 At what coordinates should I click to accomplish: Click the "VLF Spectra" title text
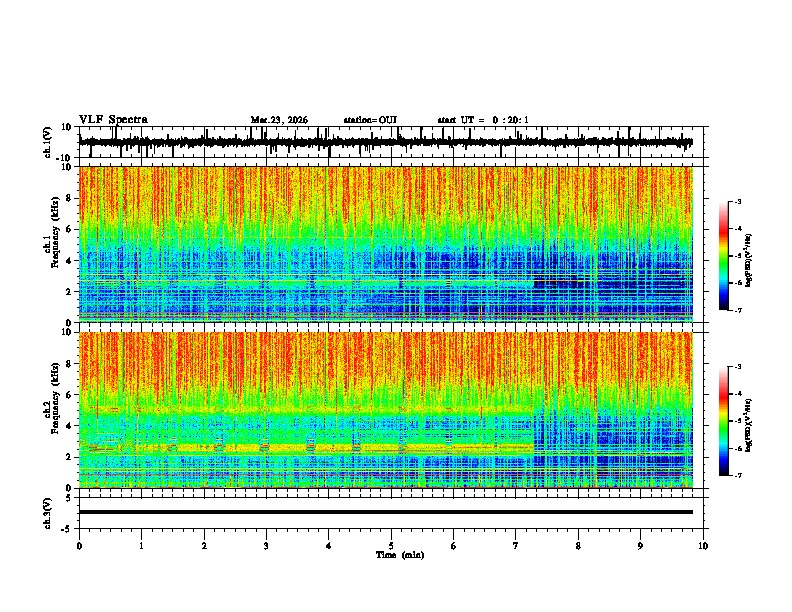click(113, 120)
